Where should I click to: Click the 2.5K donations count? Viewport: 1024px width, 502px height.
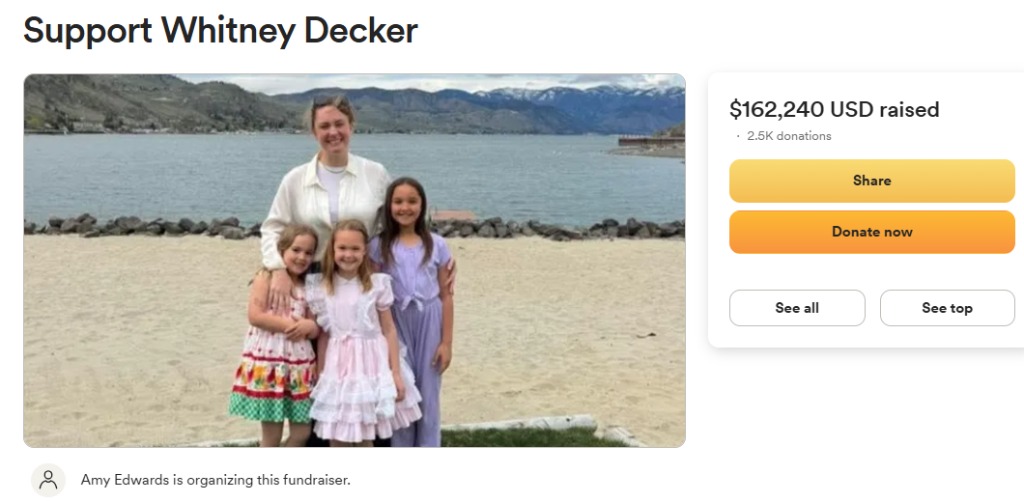point(790,136)
